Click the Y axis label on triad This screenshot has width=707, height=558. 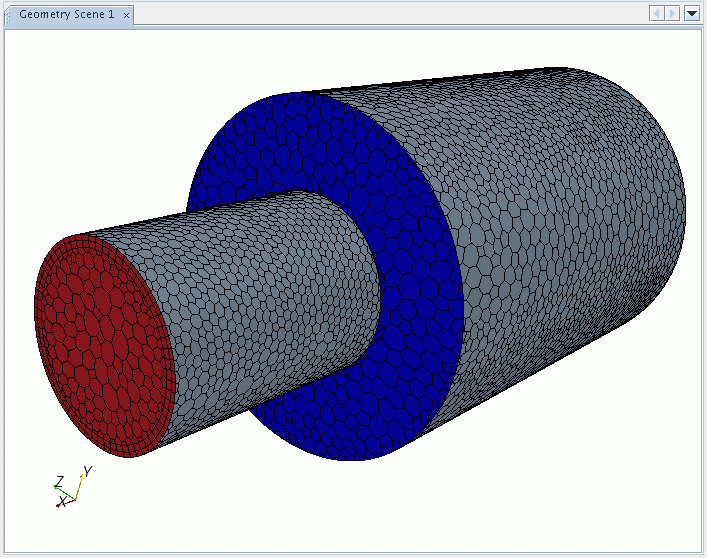pos(88,471)
